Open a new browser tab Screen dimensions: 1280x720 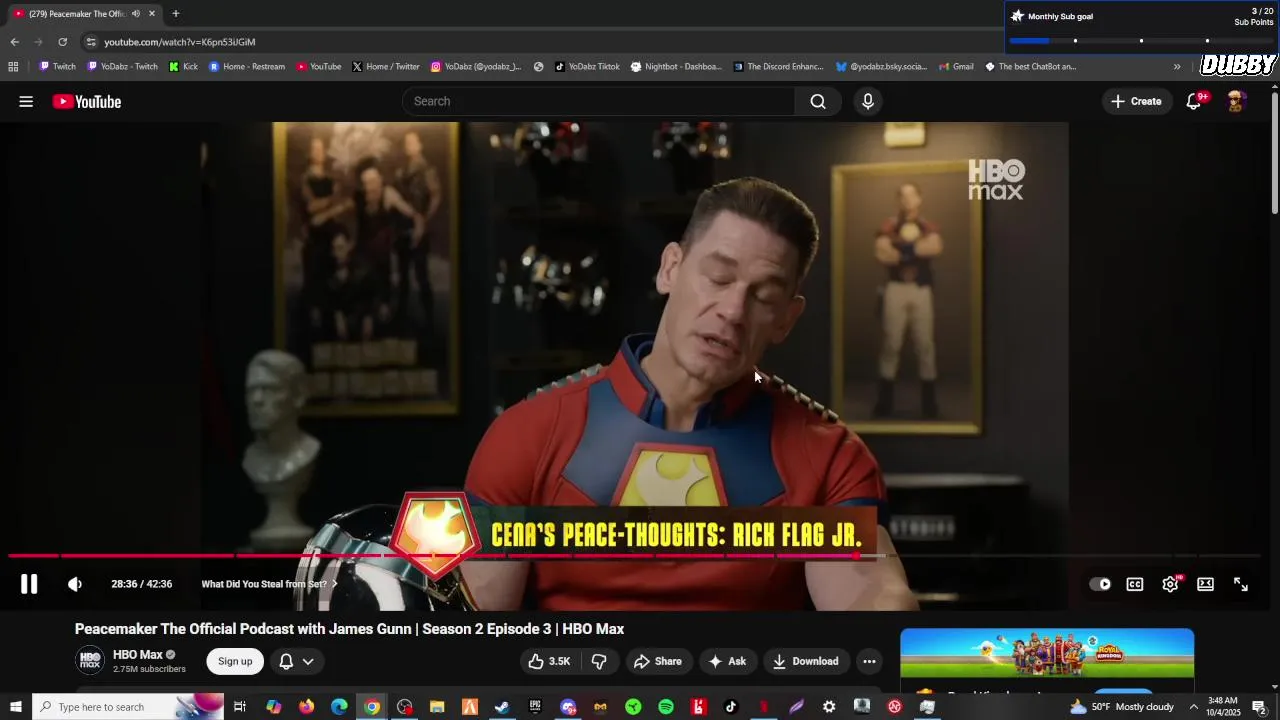[x=175, y=13]
